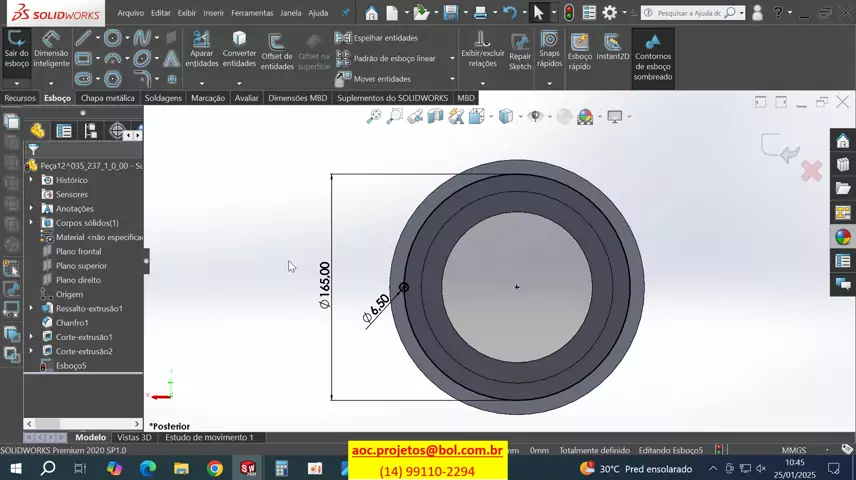The height and width of the screenshot is (480, 856).
Task: Open Google Chrome from the taskbar
Action: (215, 468)
